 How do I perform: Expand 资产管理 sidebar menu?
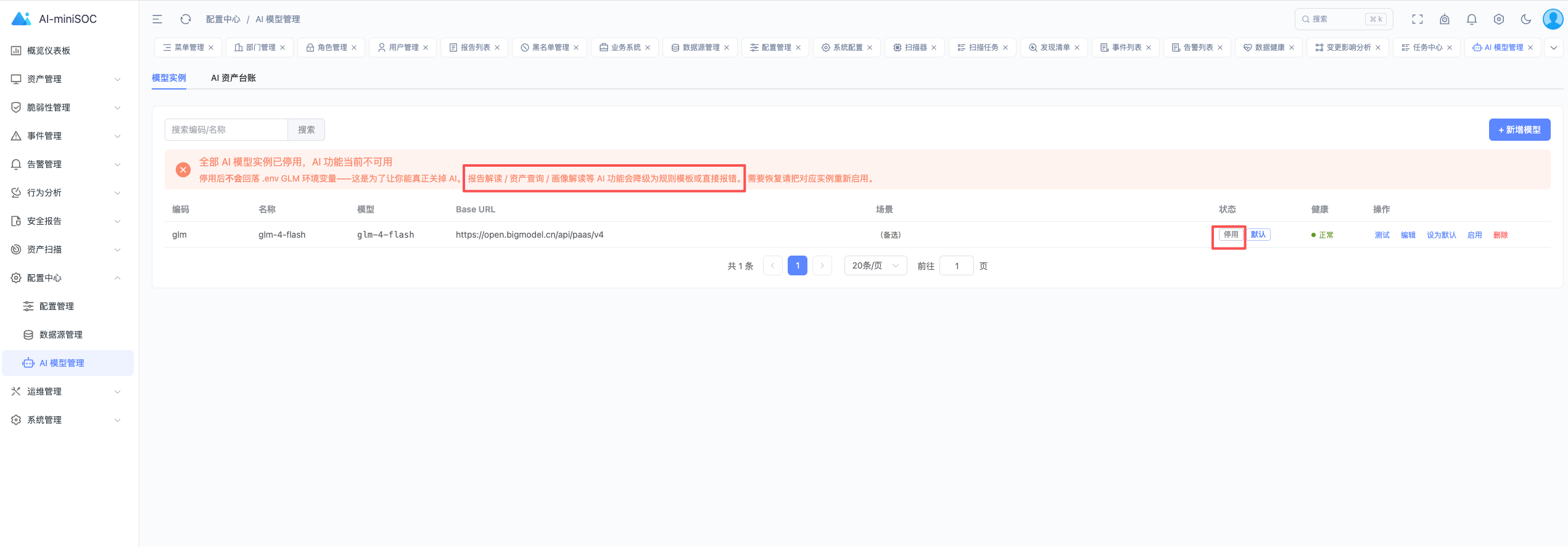[x=68, y=79]
